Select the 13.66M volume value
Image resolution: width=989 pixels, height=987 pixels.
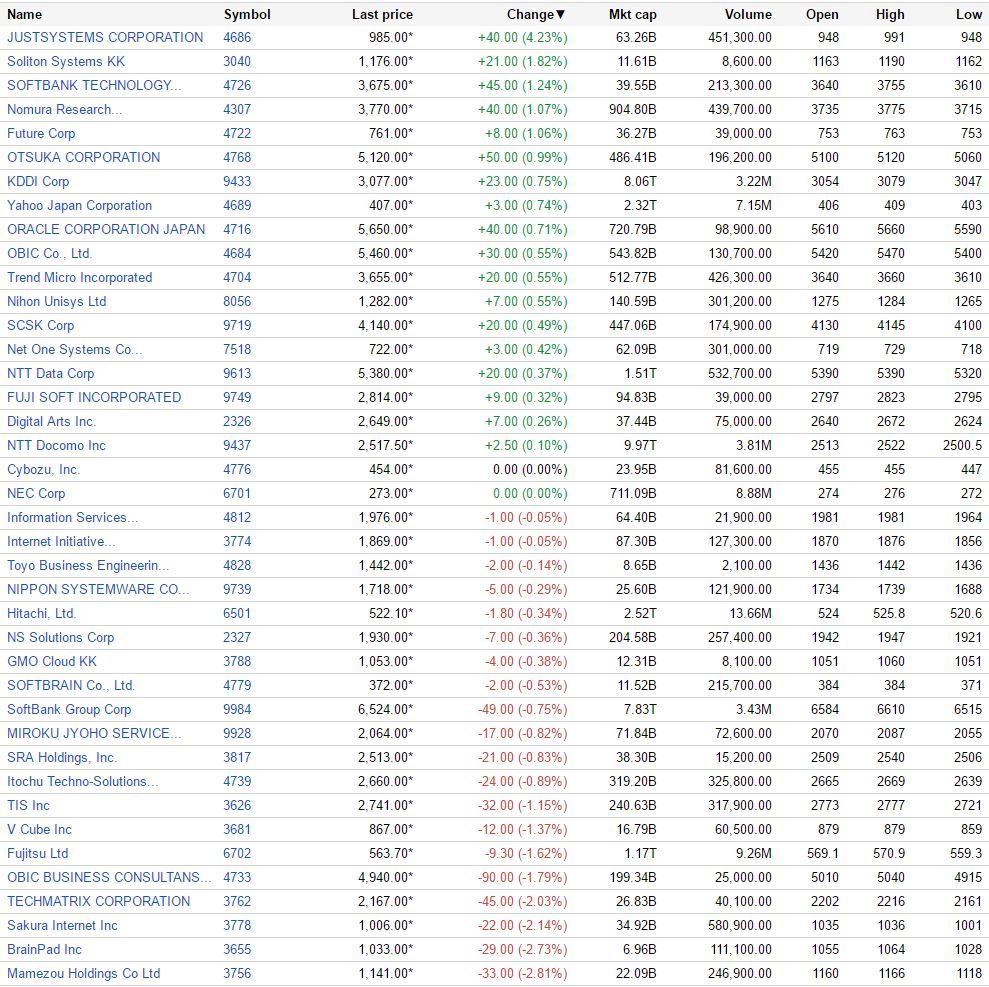tap(751, 613)
